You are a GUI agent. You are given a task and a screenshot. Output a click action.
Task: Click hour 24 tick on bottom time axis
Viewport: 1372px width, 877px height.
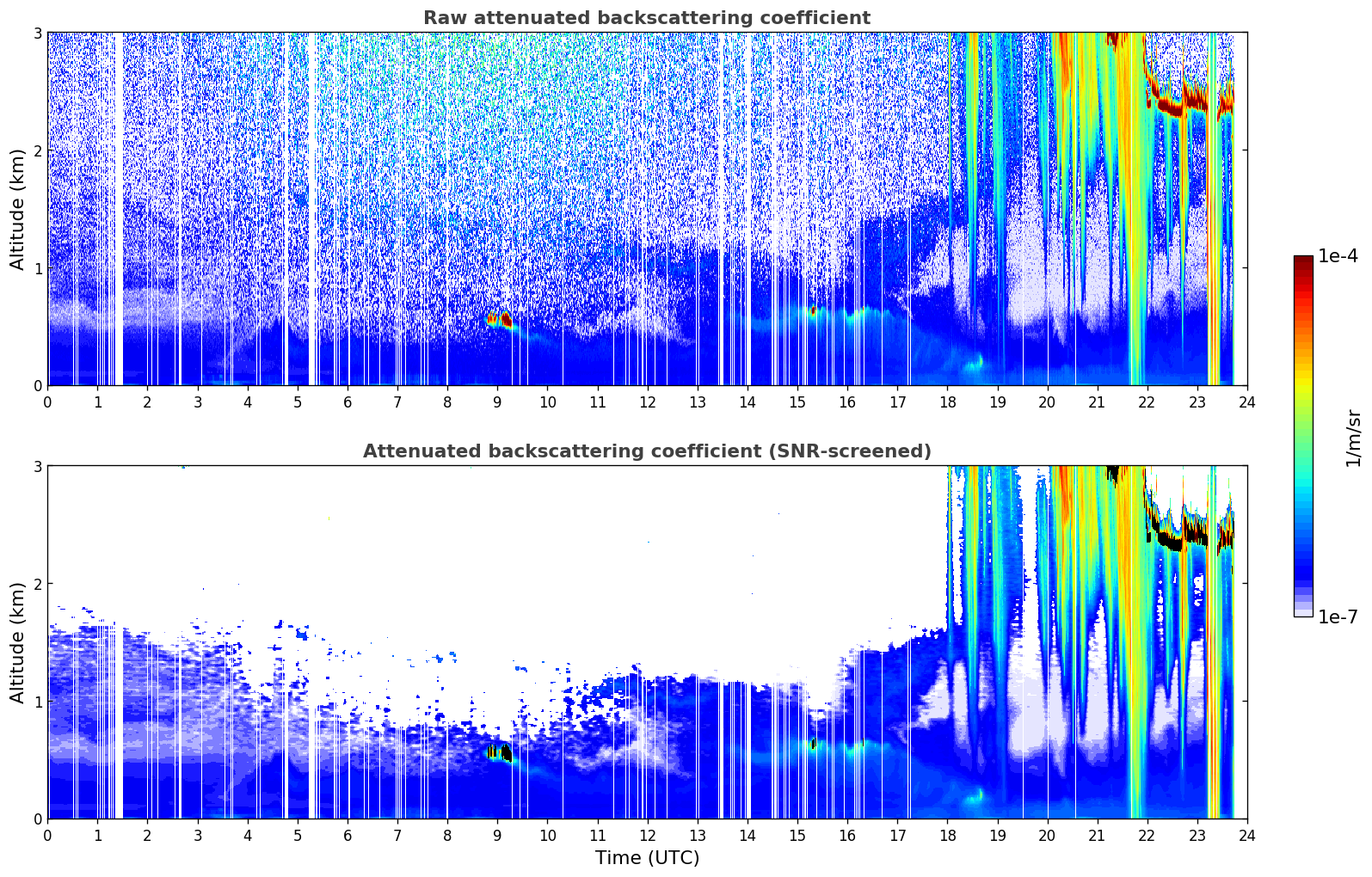pyautogui.click(x=1247, y=835)
